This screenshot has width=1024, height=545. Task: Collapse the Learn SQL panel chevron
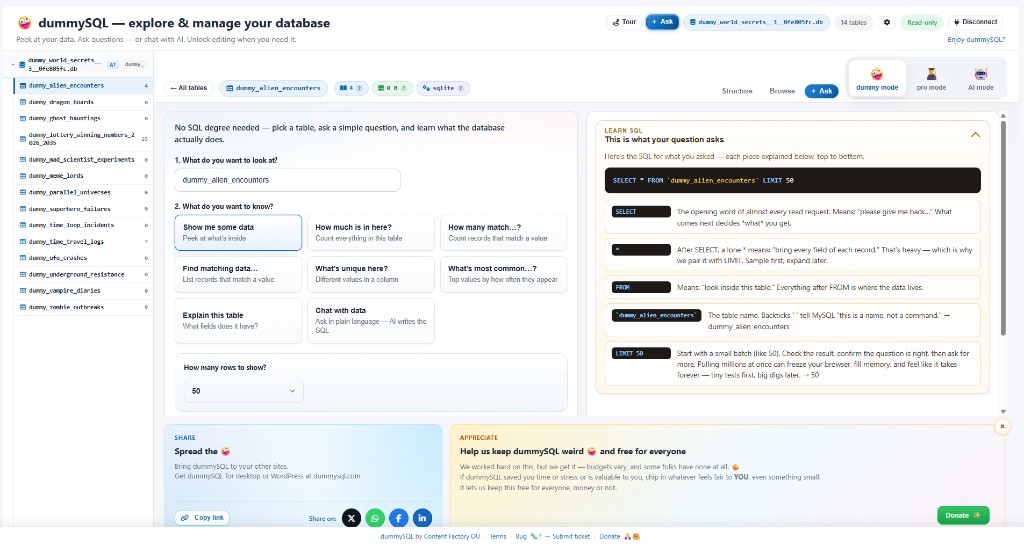(x=975, y=134)
